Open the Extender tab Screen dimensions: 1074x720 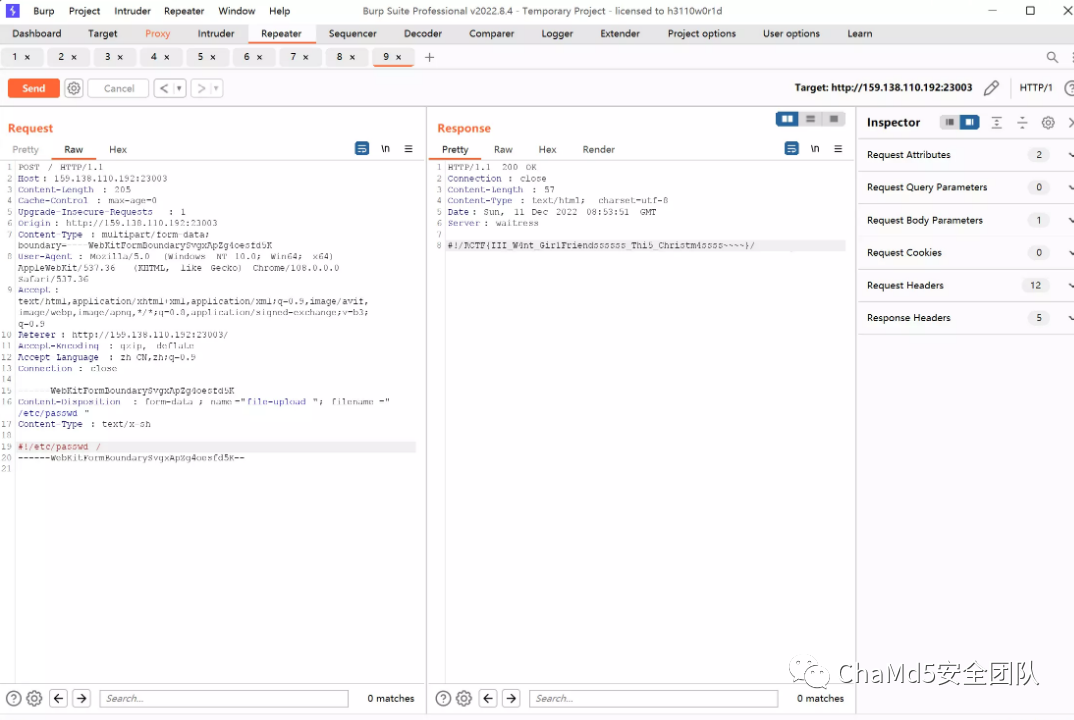point(620,34)
